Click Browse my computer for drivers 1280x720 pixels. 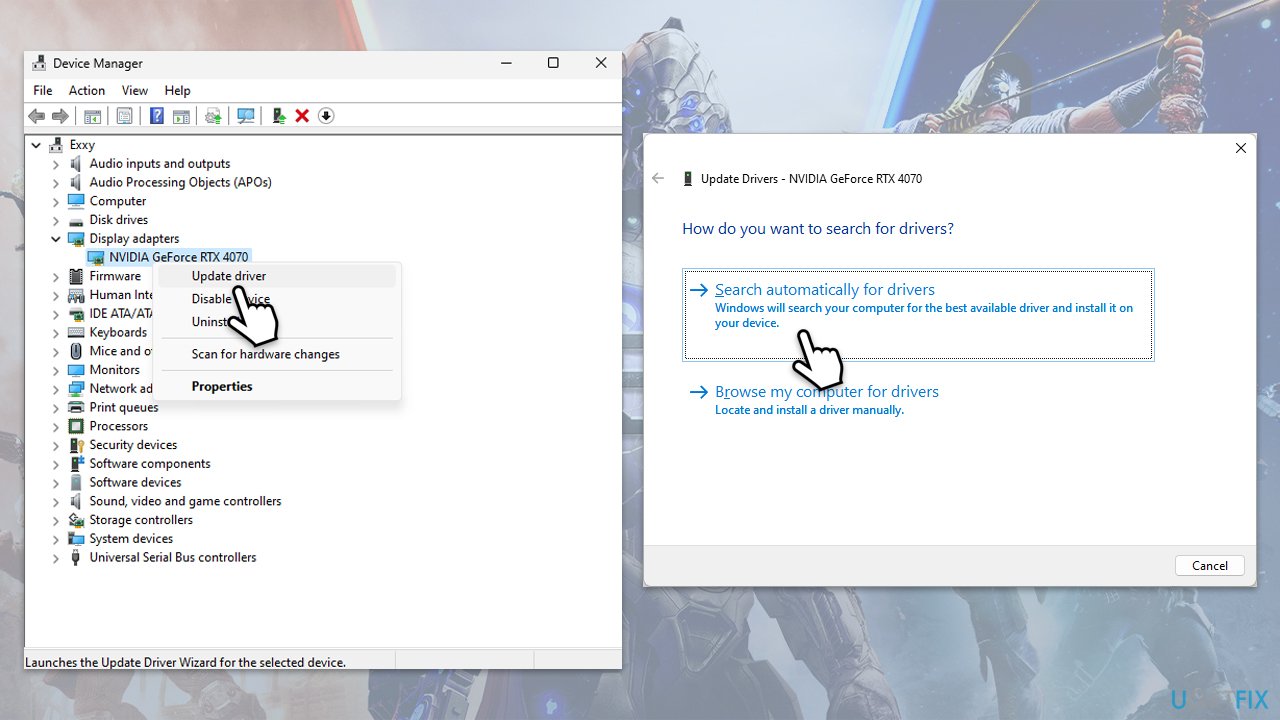(x=826, y=392)
